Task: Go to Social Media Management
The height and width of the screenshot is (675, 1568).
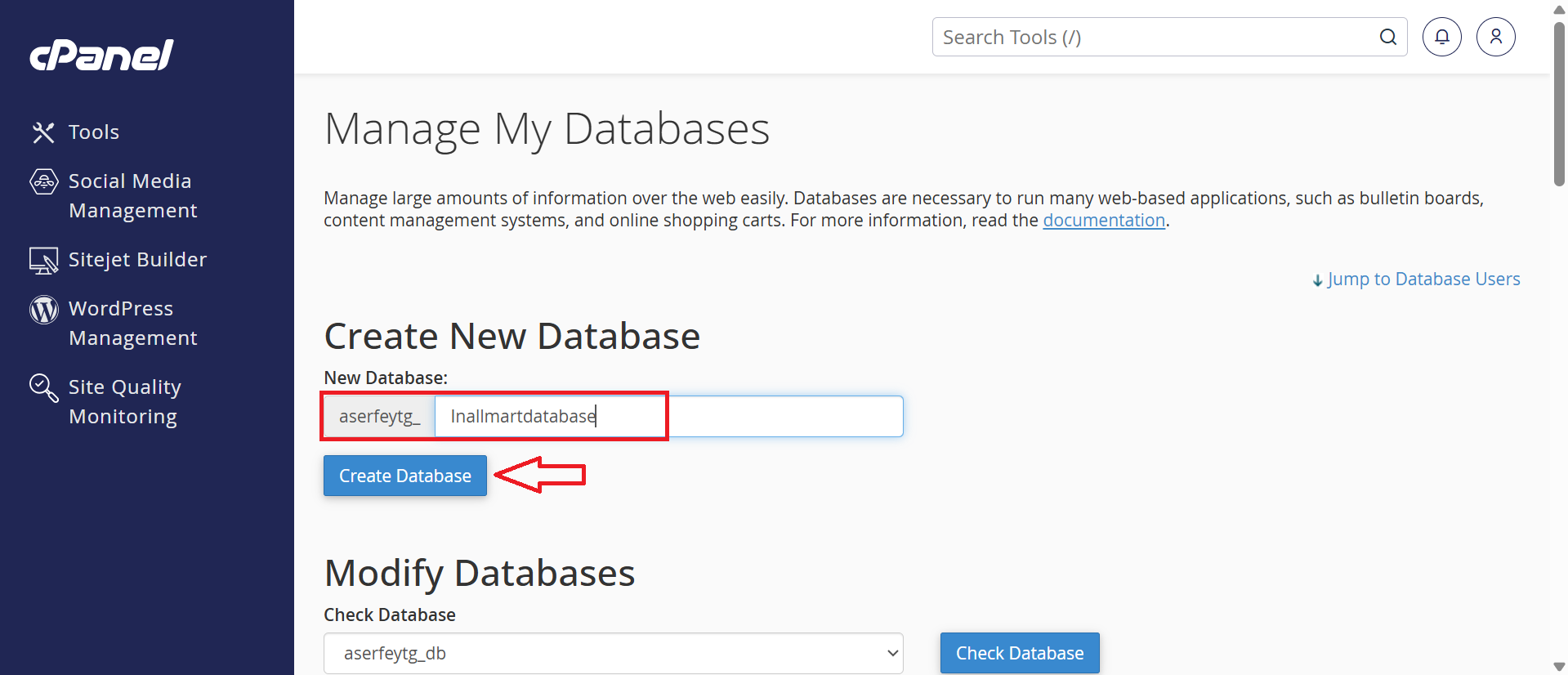Action: 133,196
